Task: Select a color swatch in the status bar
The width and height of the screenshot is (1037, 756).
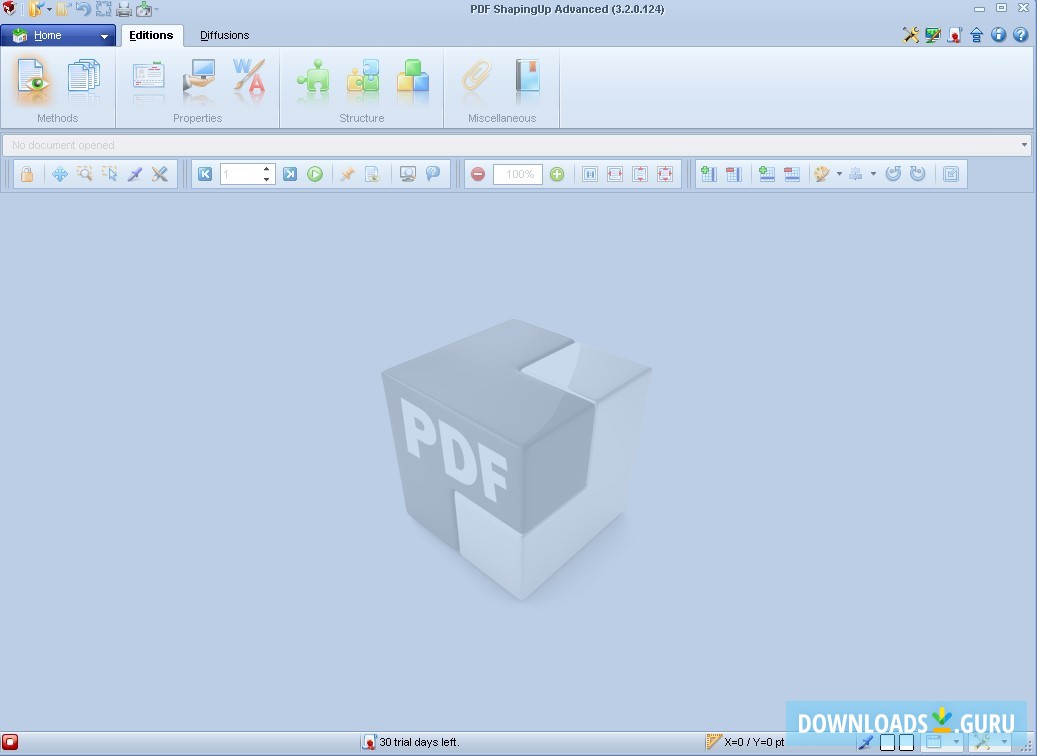Action: click(x=888, y=742)
